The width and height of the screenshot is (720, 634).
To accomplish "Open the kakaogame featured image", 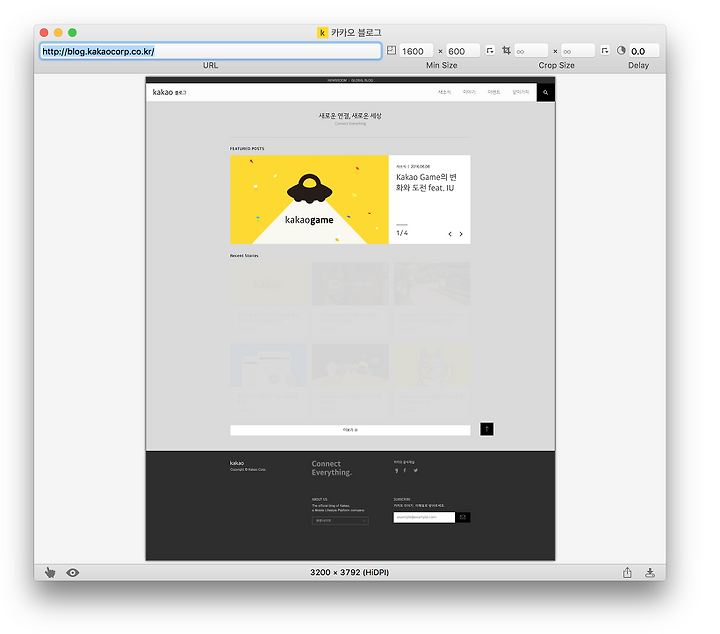I will coord(309,199).
